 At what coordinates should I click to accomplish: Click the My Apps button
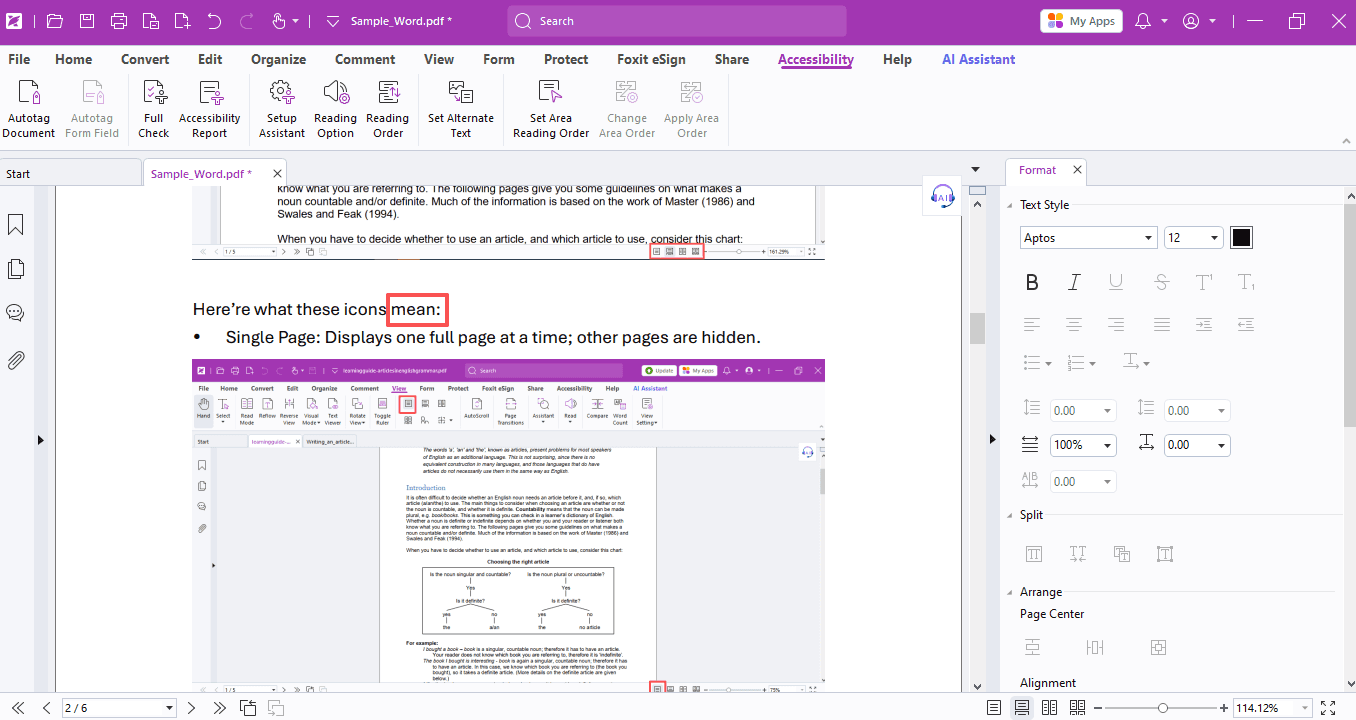[1081, 21]
